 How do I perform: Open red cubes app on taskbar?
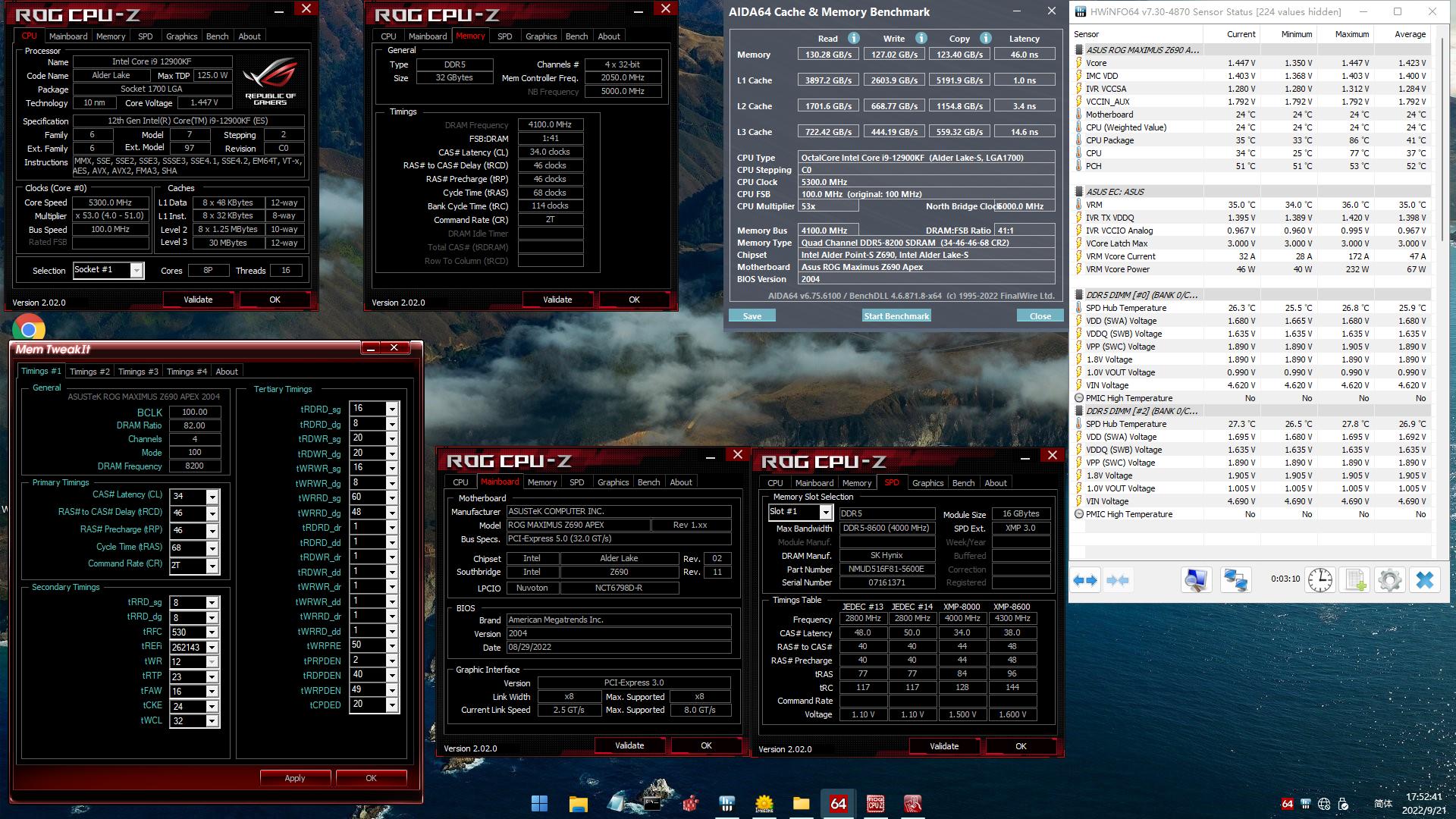click(x=690, y=803)
